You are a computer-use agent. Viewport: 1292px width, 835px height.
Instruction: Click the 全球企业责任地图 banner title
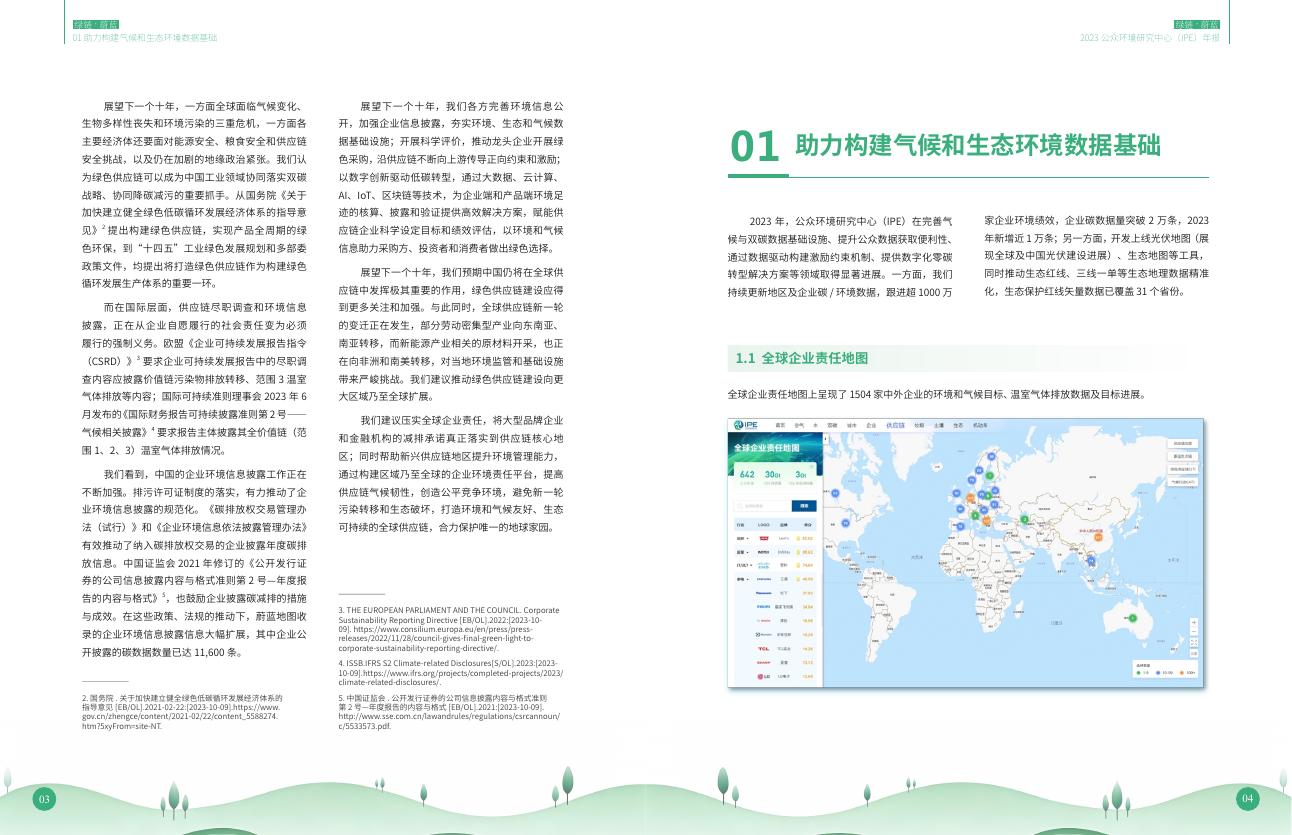click(766, 448)
